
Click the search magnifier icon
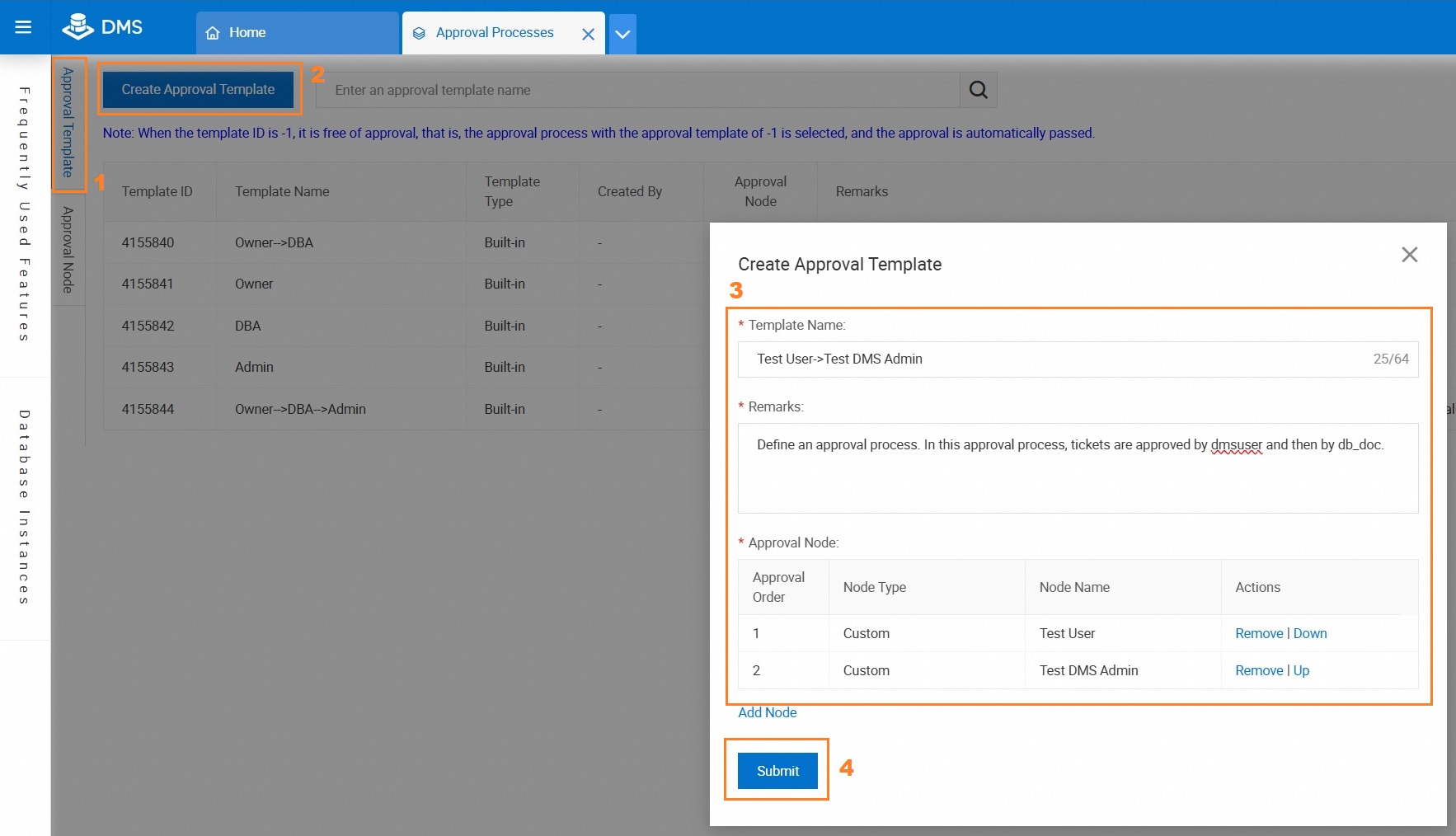tap(978, 90)
